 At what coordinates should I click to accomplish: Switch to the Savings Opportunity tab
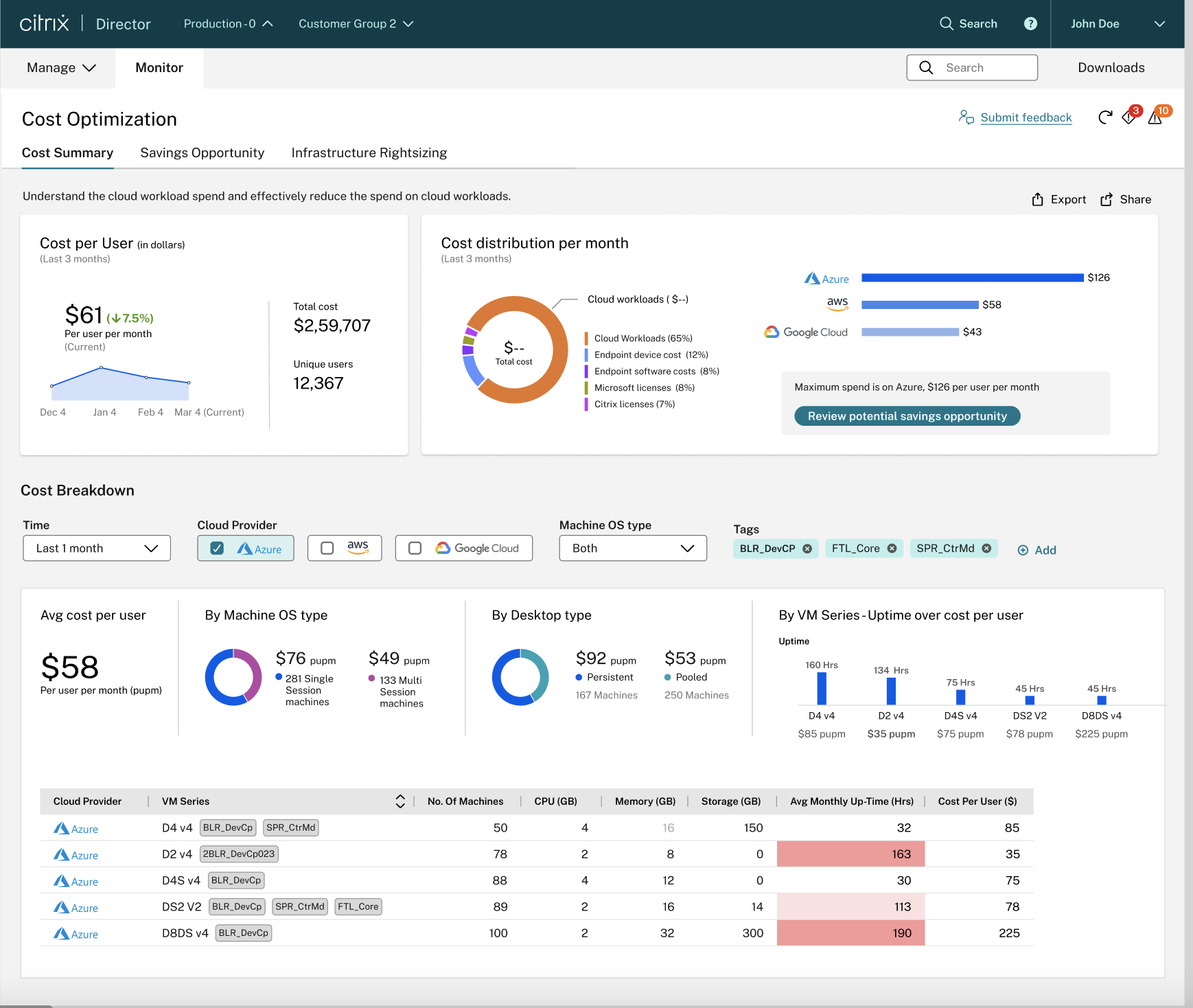202,153
